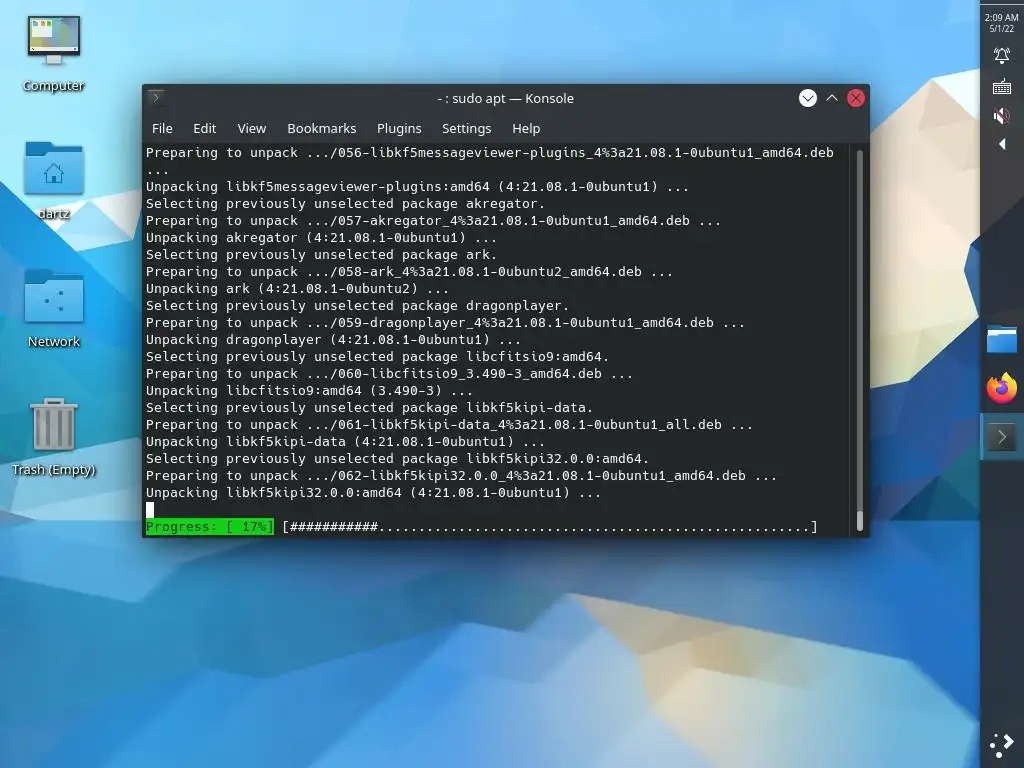Open the Network folder on the desktop
Image resolution: width=1024 pixels, height=768 pixels.
(54, 309)
